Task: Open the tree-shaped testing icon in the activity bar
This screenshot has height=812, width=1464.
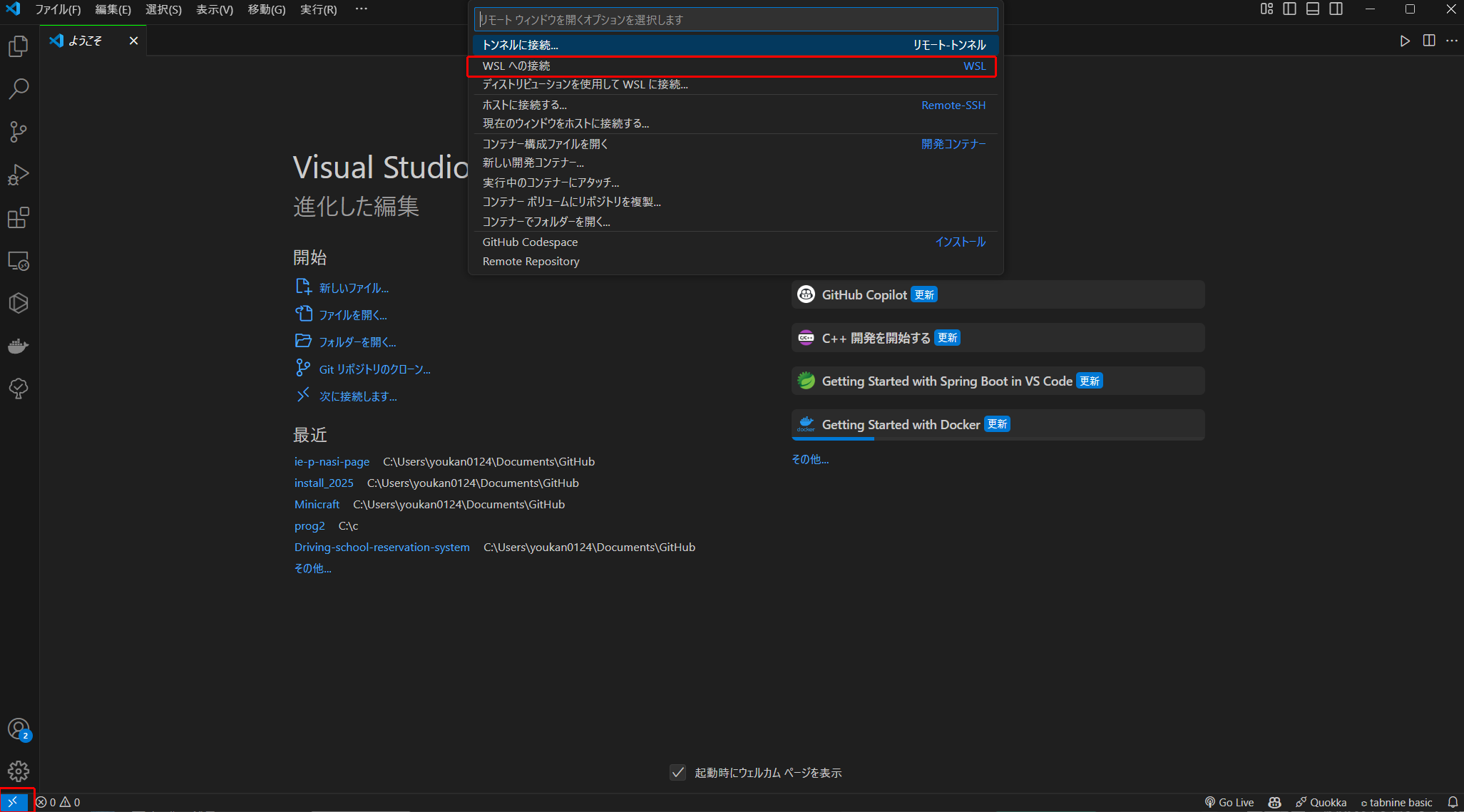Action: [19, 389]
